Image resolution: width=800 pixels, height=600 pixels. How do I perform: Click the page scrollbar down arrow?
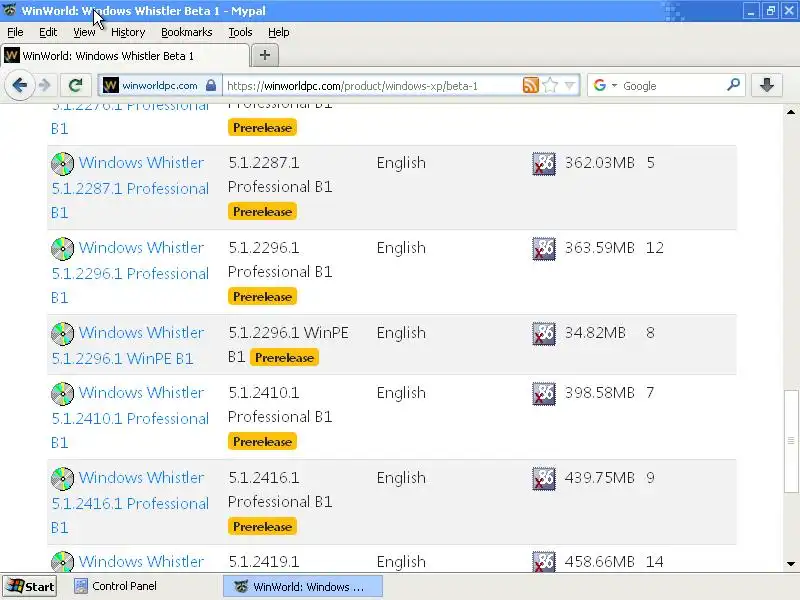coord(791,564)
